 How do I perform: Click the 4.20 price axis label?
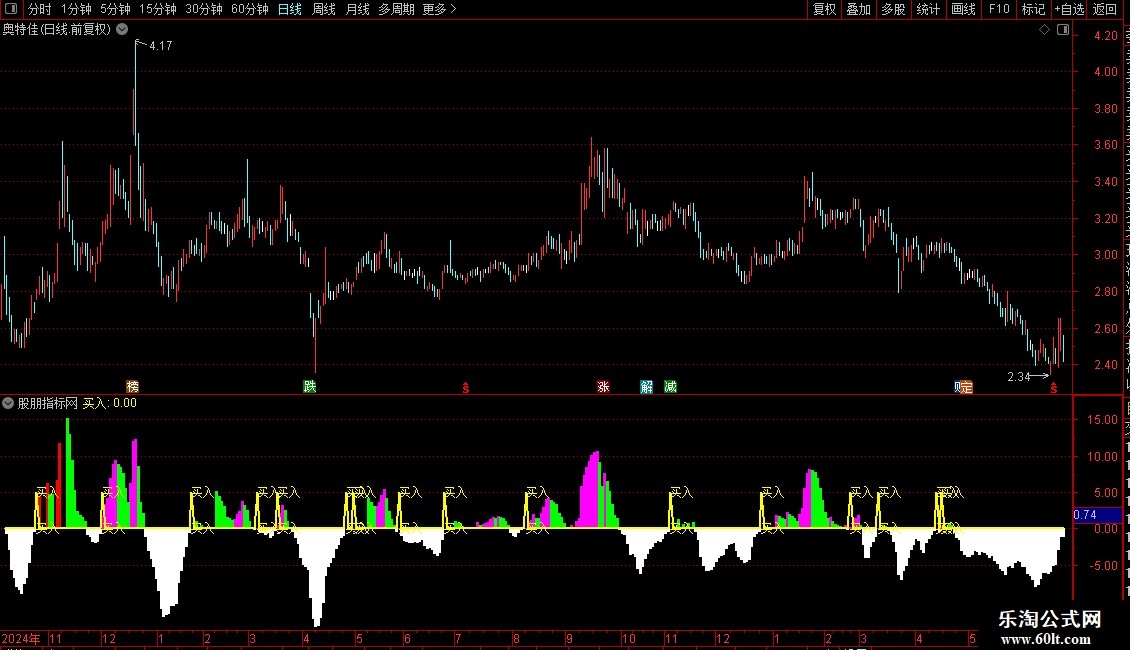pyautogui.click(x=1105, y=35)
